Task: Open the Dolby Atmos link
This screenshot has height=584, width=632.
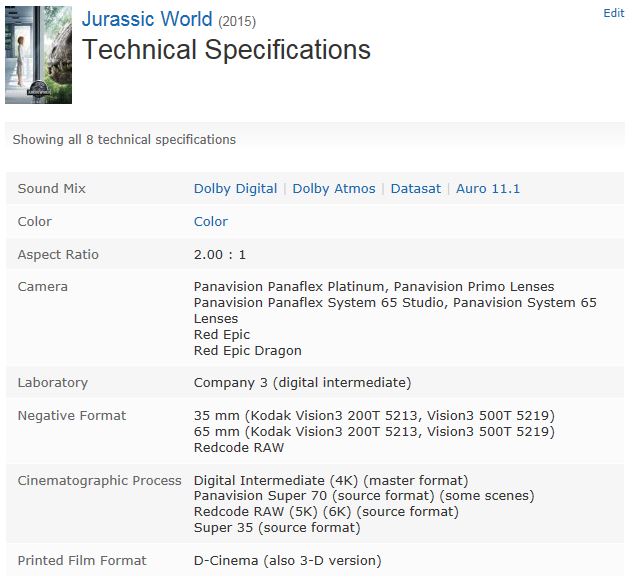Action: (x=334, y=189)
